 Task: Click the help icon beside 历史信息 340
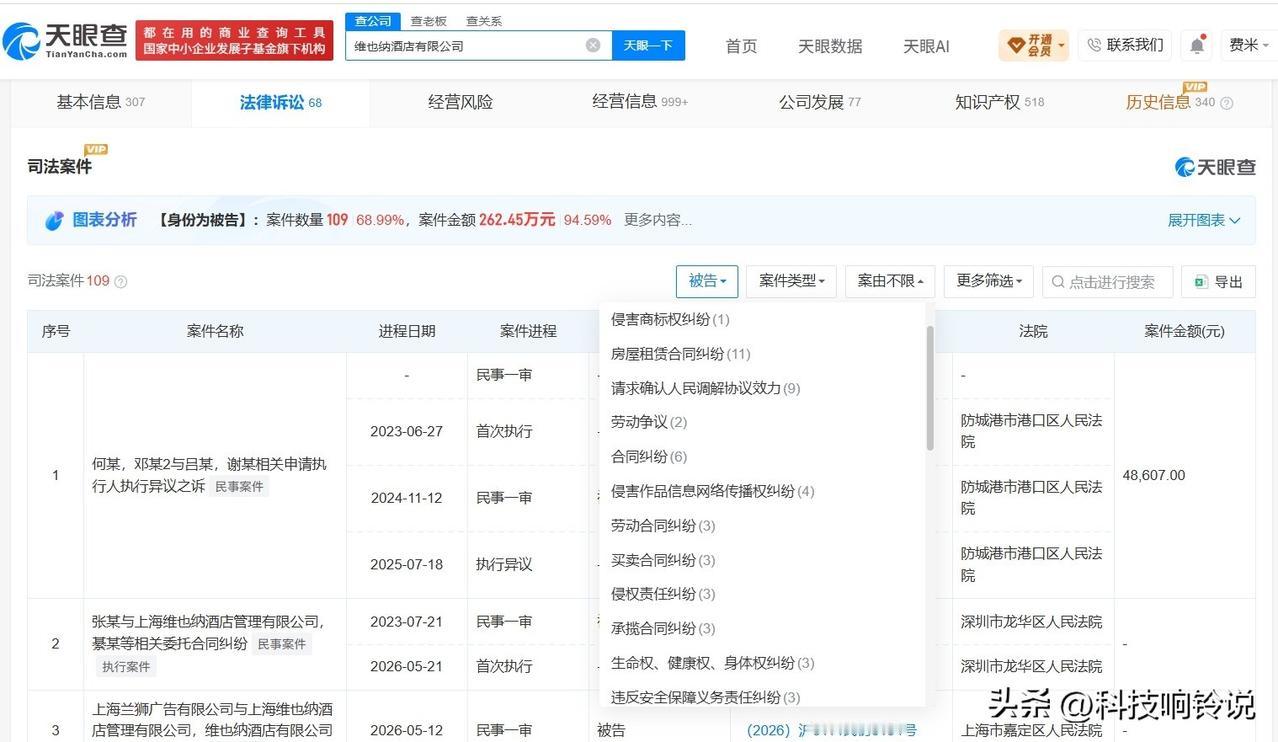(1227, 103)
